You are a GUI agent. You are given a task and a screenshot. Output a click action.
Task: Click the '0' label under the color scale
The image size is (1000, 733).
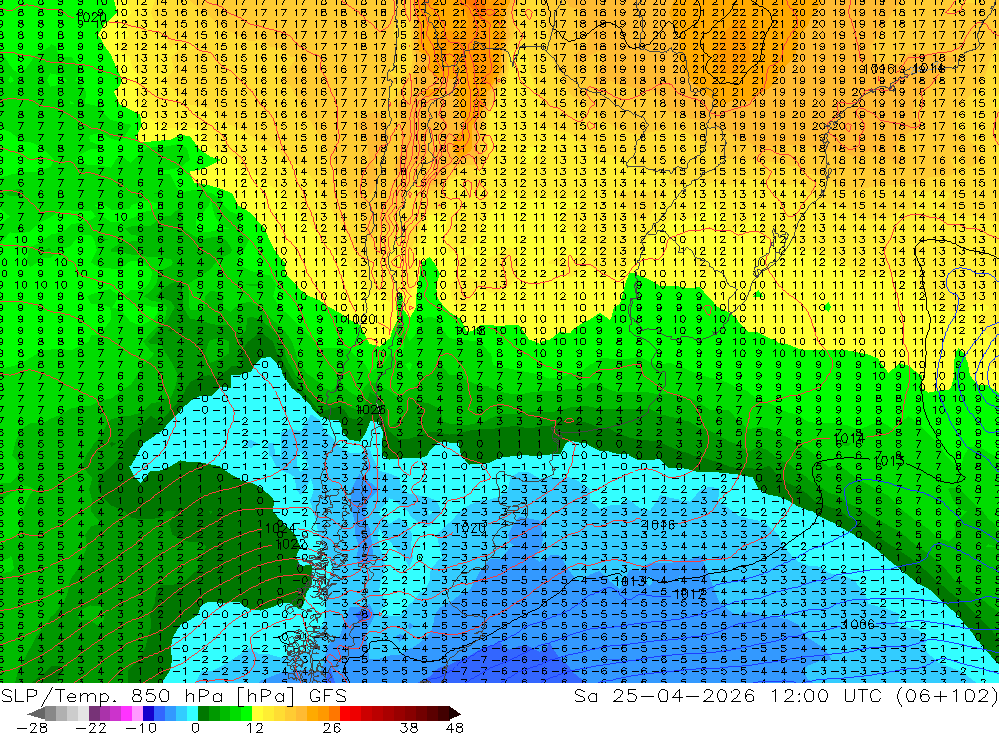(x=195, y=727)
